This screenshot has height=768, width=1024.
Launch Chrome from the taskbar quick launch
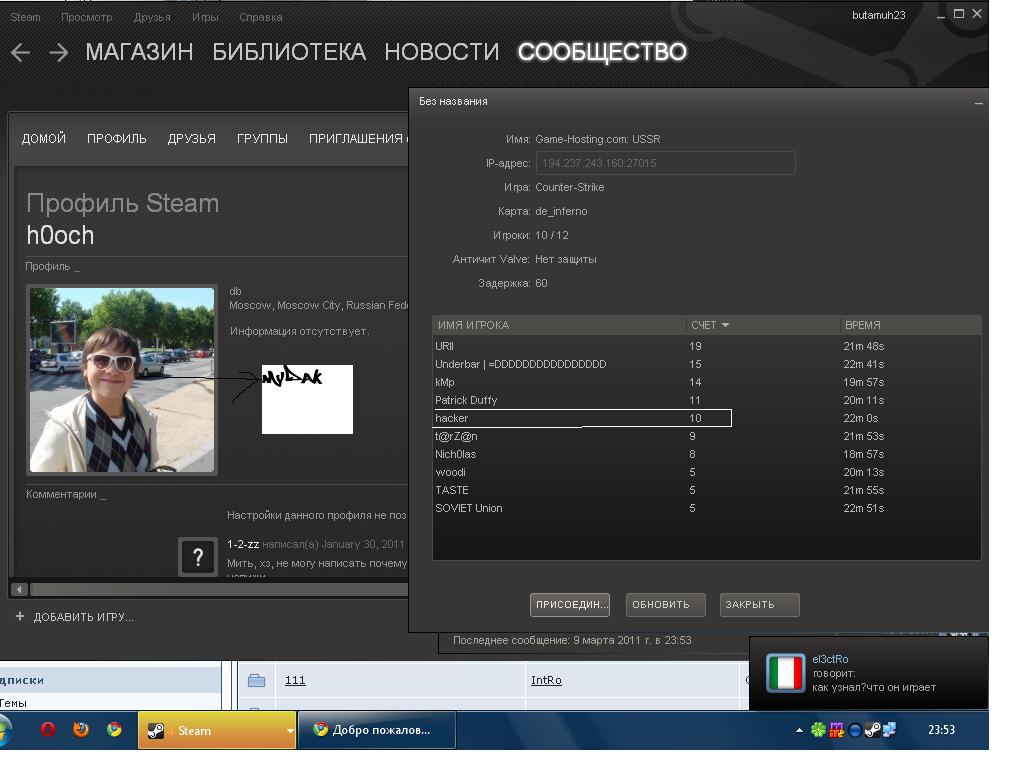114,729
